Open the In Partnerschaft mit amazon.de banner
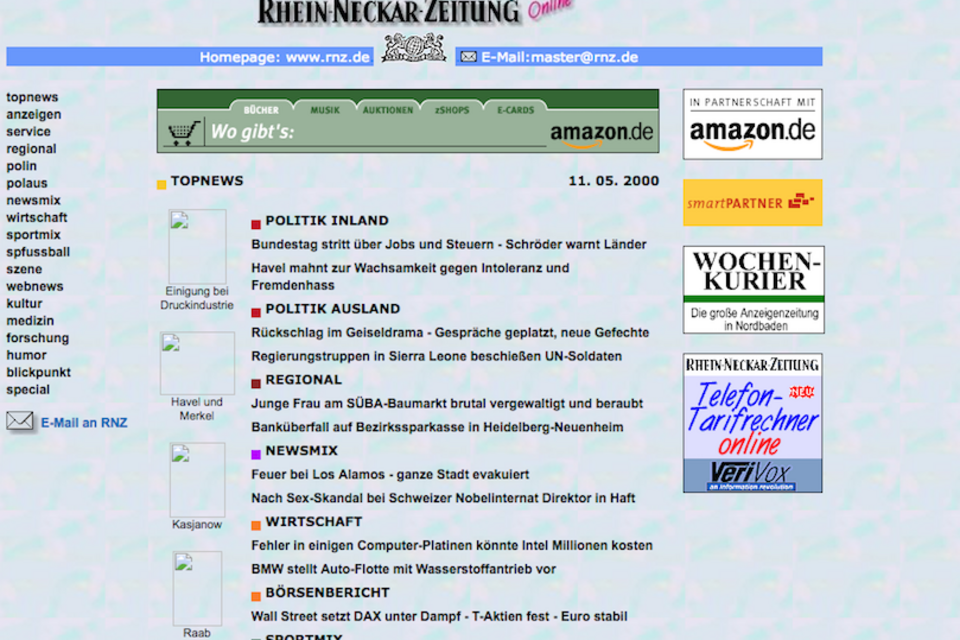This screenshot has height=640, width=960. pos(752,124)
